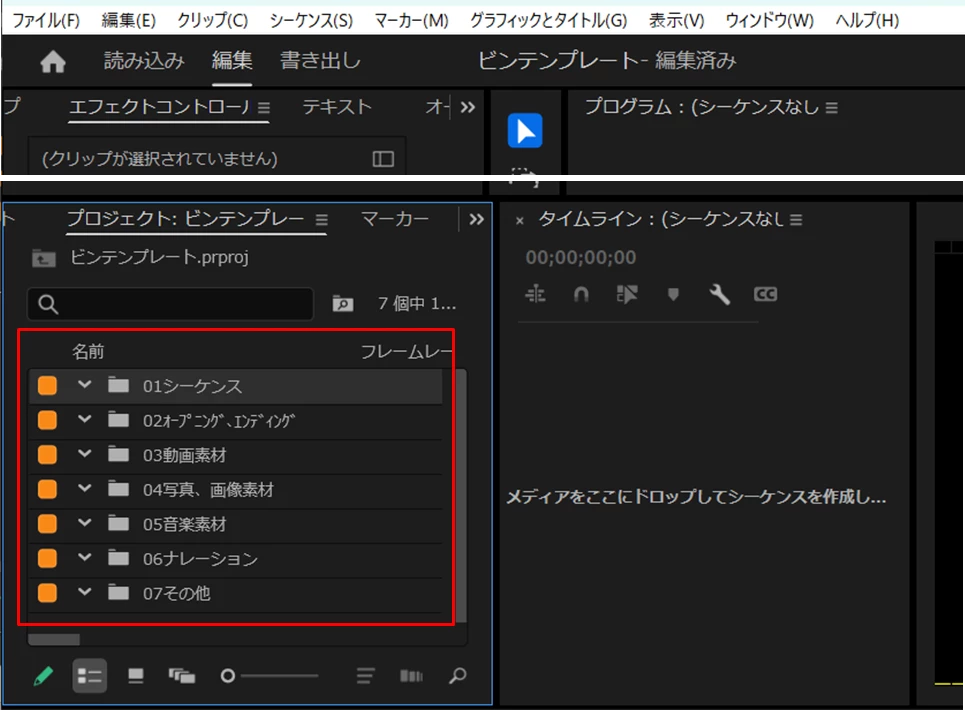
Task: Open the sort icons menu
Action: point(366,676)
